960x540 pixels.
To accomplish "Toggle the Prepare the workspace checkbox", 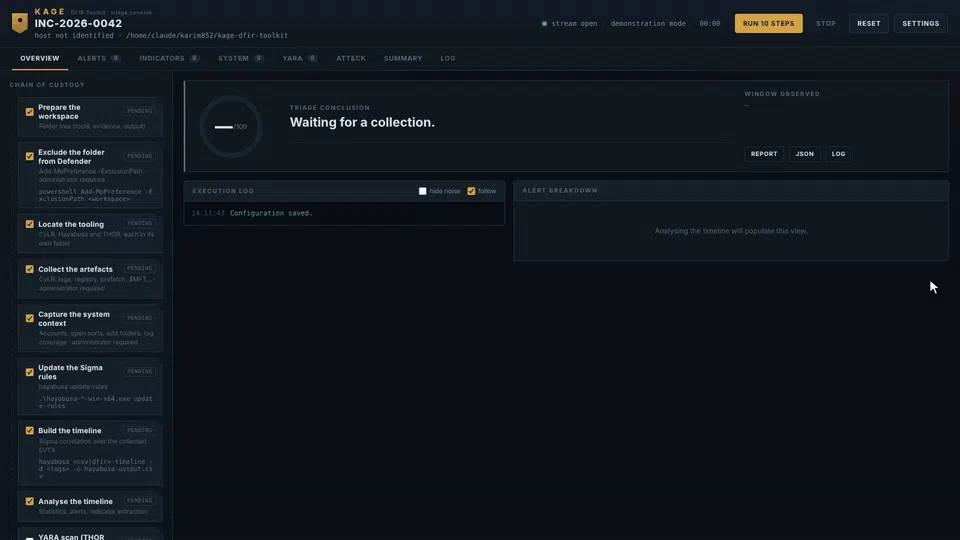I will (x=29, y=112).
